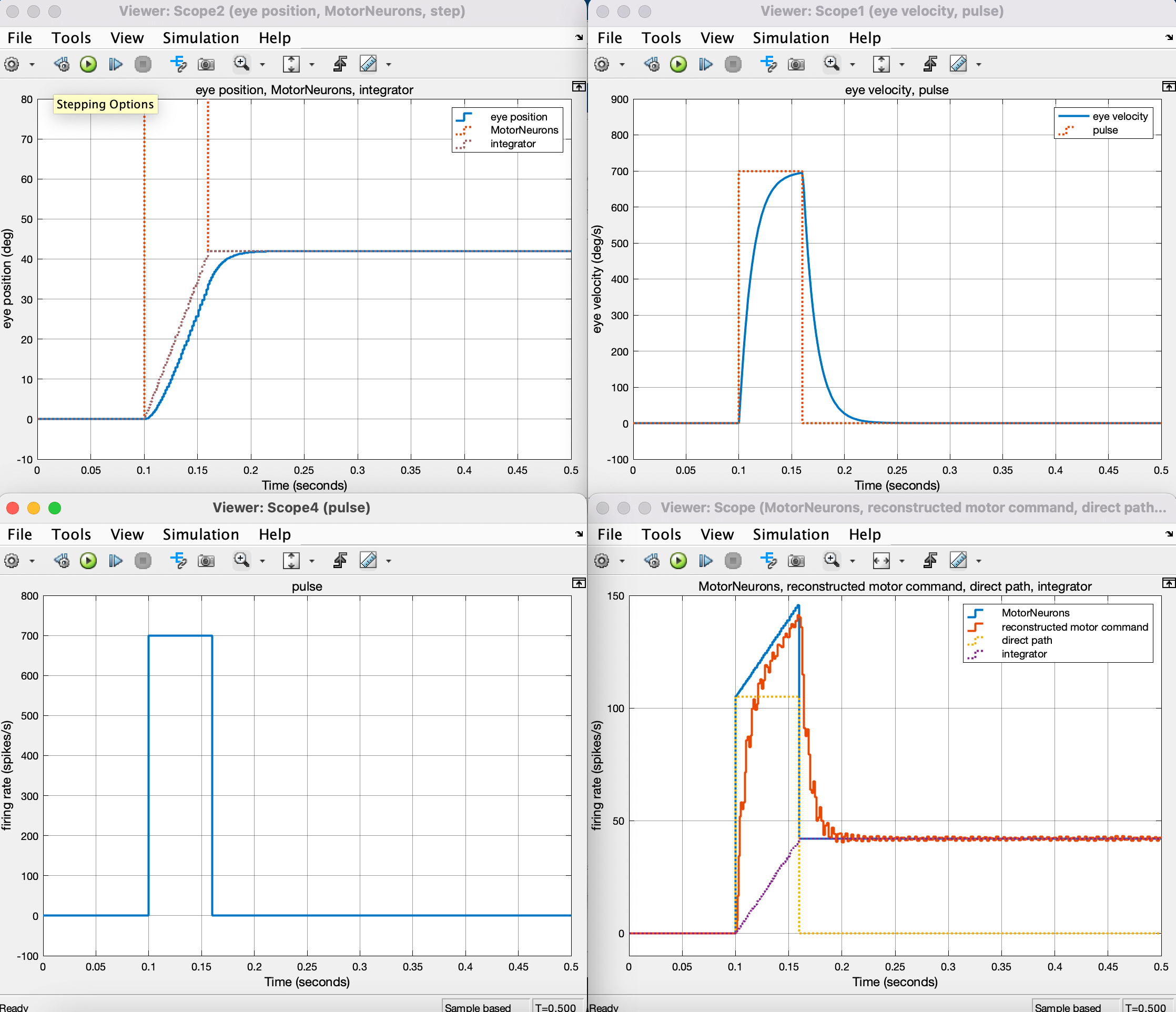Image resolution: width=1176 pixels, height=1012 pixels.
Task: Open the axes scaling dropdown in Scope2
Action: click(313, 64)
